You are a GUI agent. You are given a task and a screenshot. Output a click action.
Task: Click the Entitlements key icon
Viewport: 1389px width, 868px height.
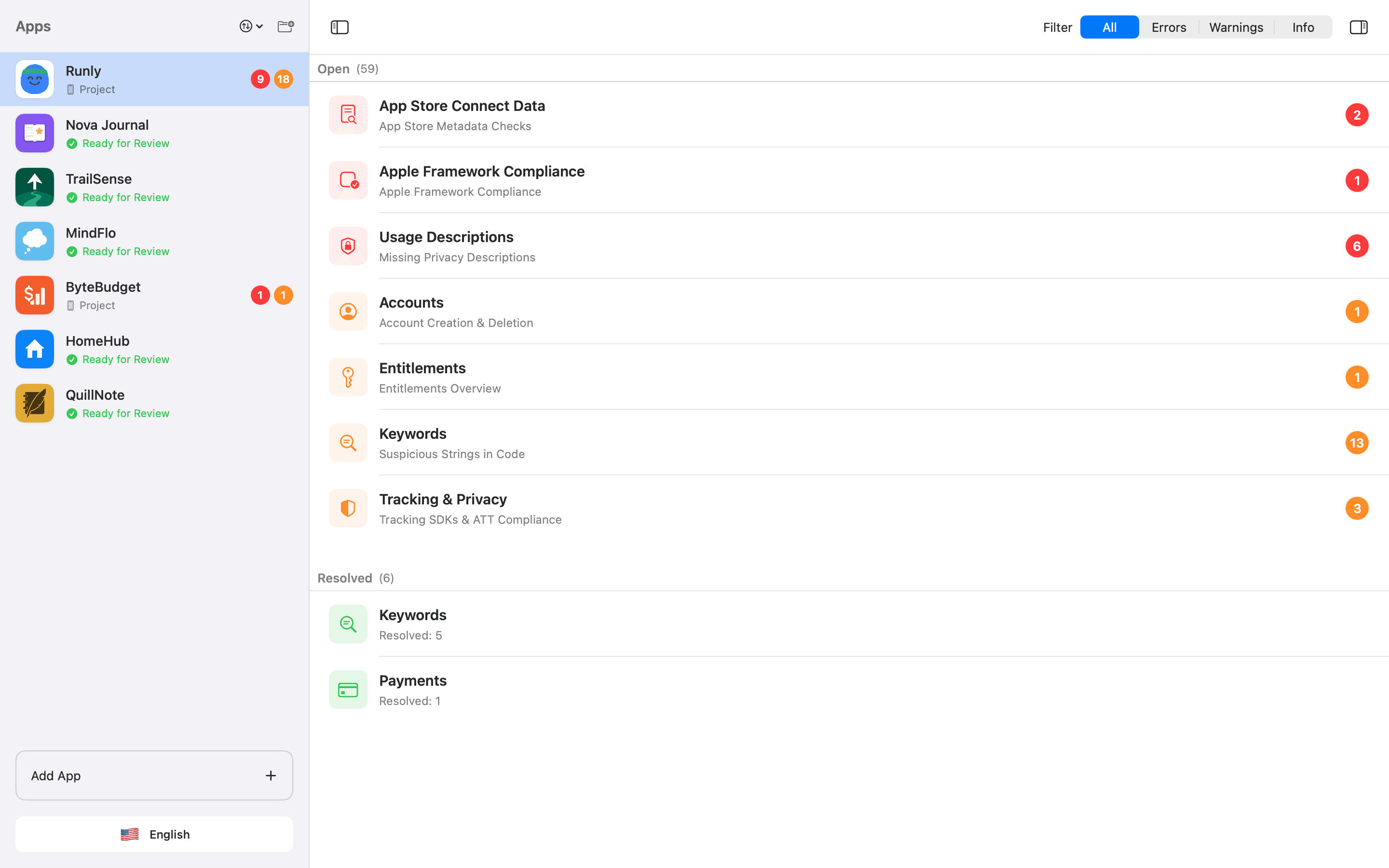tap(348, 377)
